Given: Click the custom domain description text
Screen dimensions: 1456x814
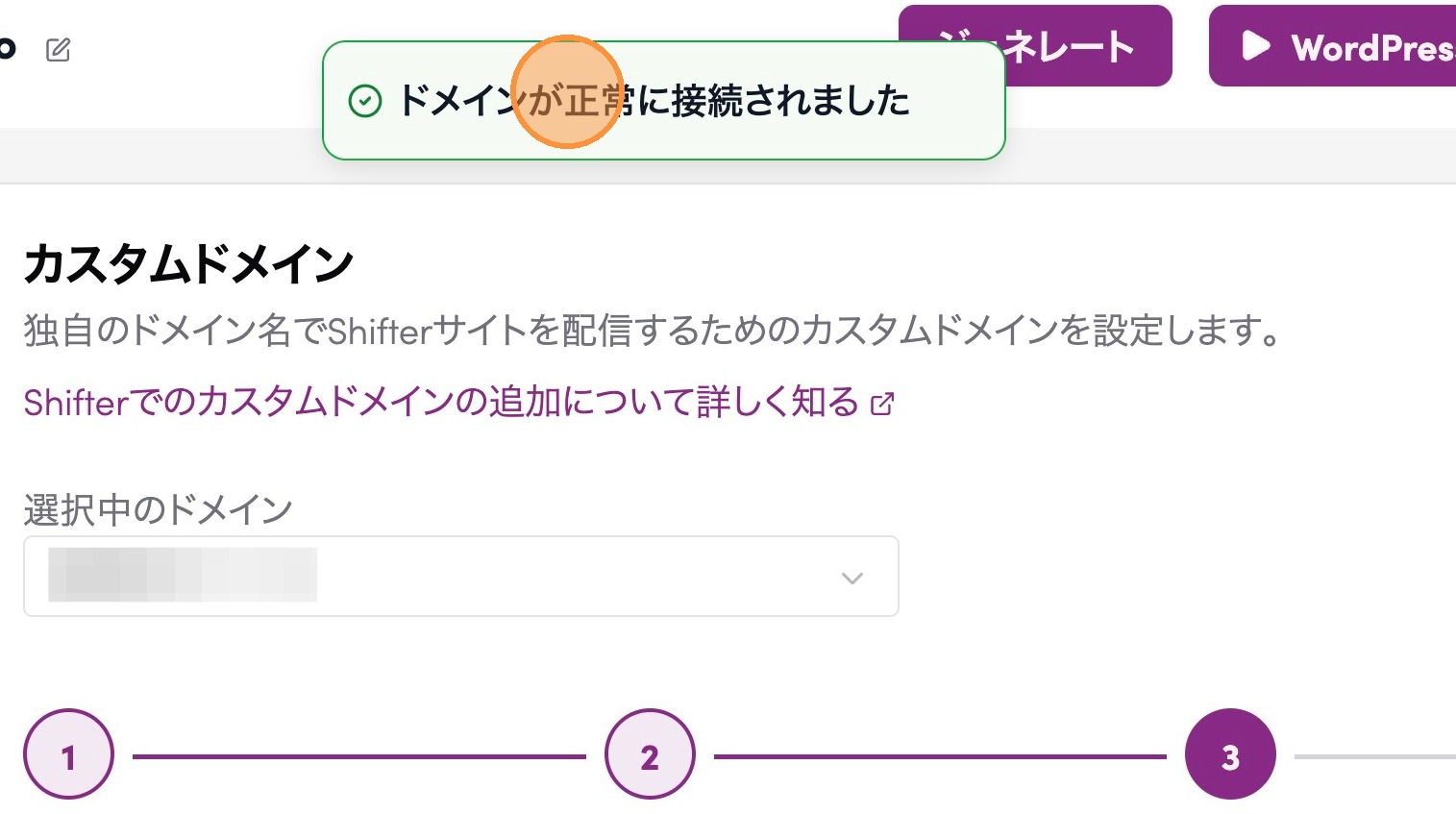Looking at the screenshot, I should click(652, 332).
